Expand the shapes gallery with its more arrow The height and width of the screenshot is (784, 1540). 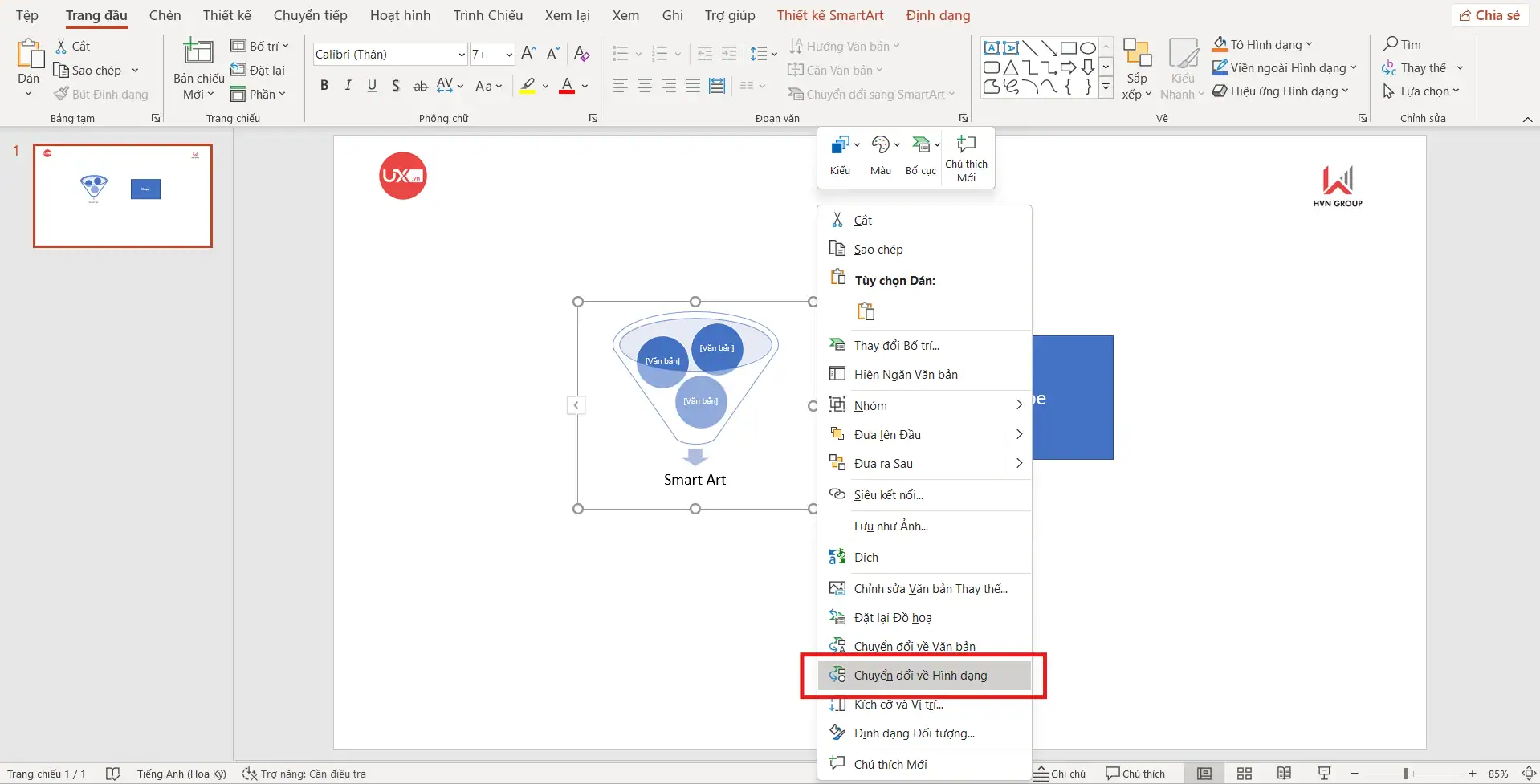pyautogui.click(x=1106, y=87)
